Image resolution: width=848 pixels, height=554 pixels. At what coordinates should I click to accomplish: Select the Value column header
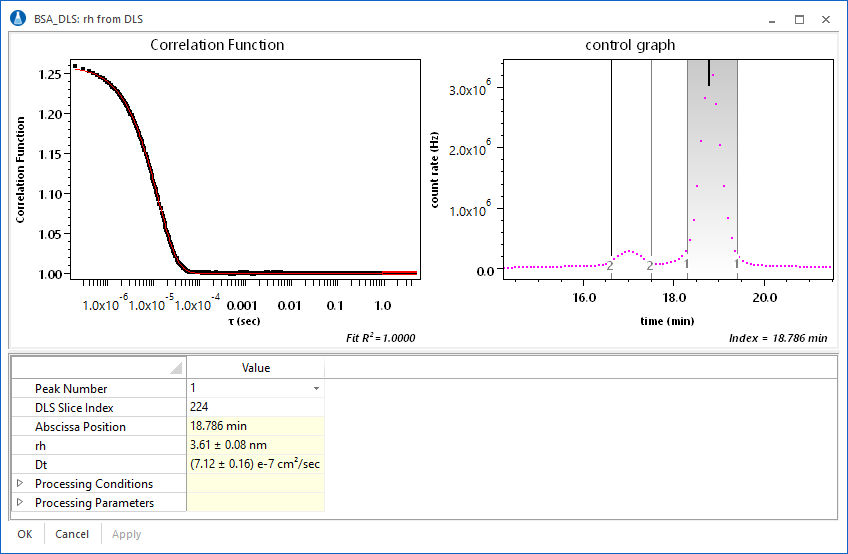point(256,368)
